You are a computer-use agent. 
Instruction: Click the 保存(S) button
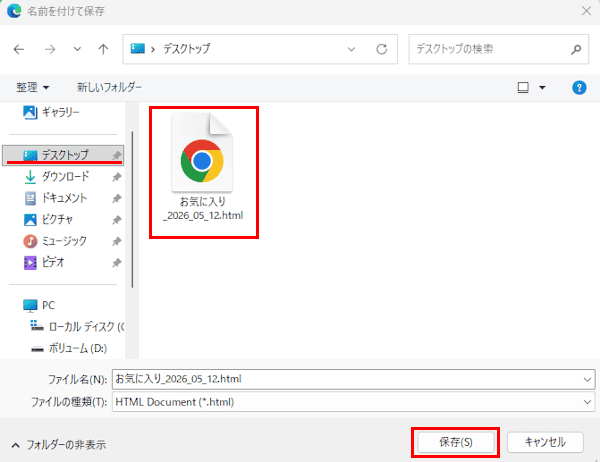click(455, 442)
